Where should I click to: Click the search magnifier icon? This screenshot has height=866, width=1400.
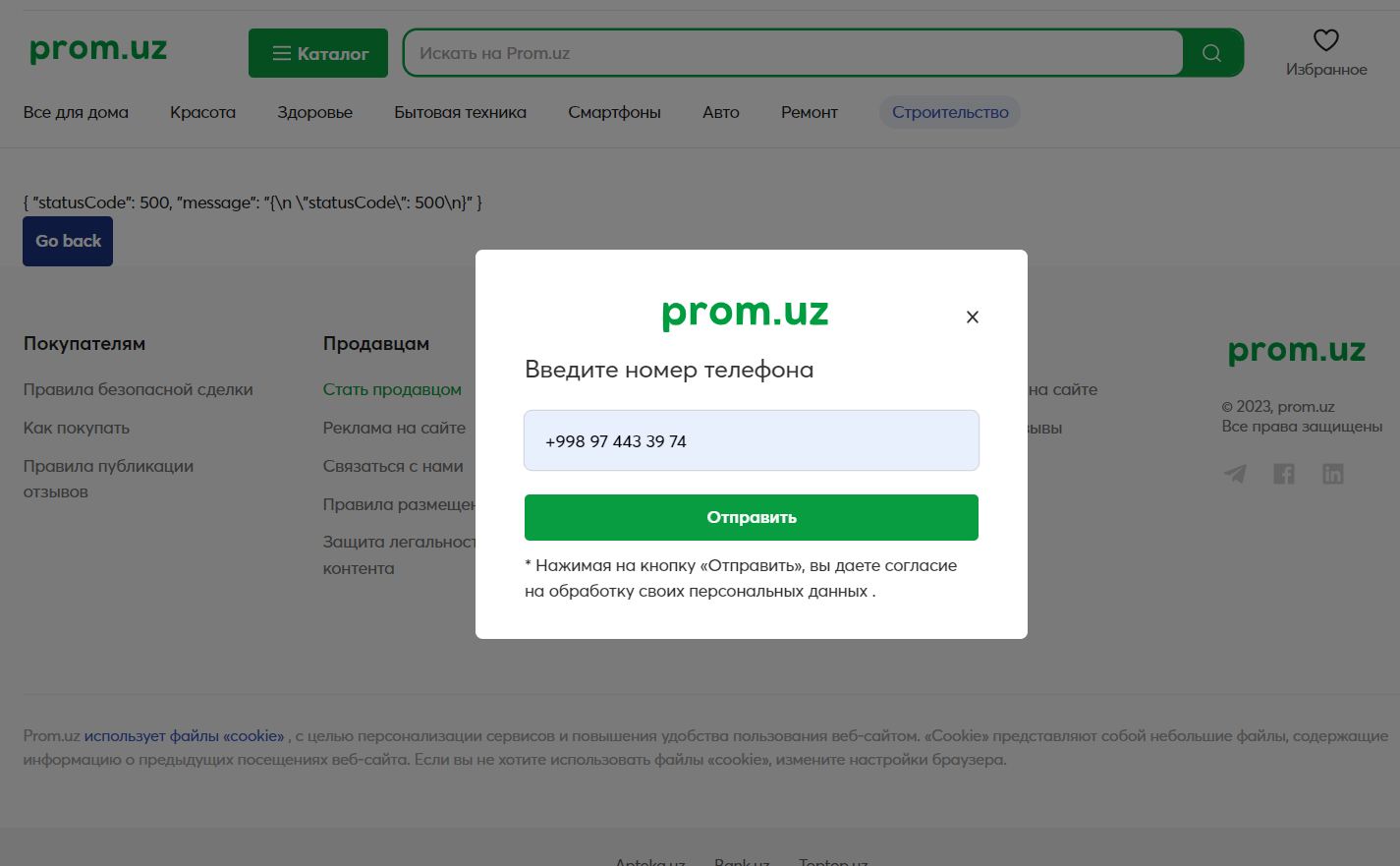(x=1212, y=53)
